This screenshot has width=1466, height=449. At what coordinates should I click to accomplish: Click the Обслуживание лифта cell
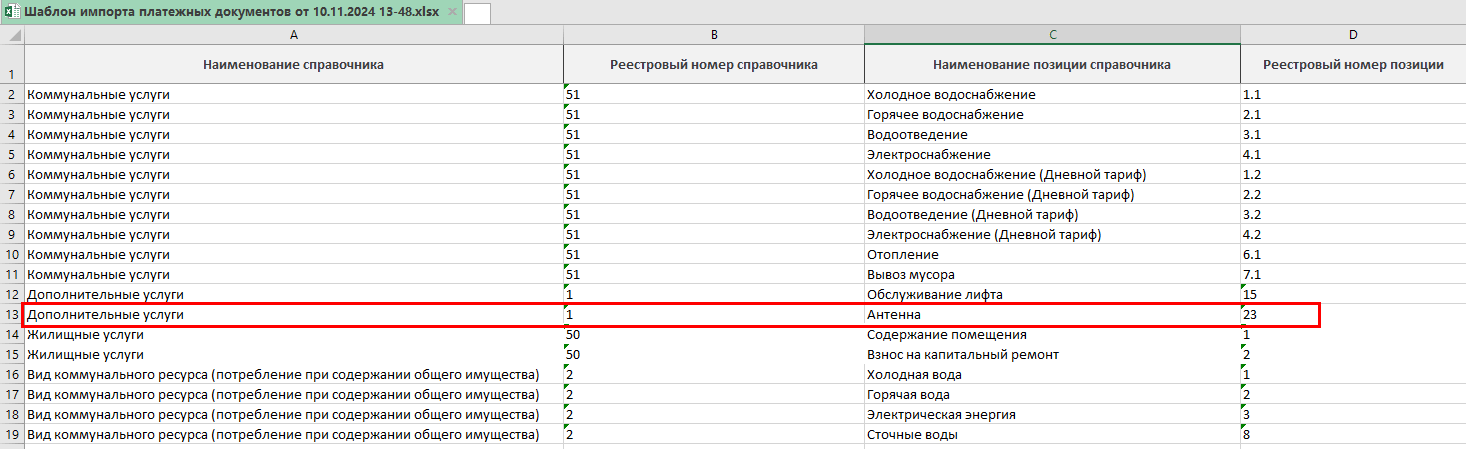[1052, 295]
